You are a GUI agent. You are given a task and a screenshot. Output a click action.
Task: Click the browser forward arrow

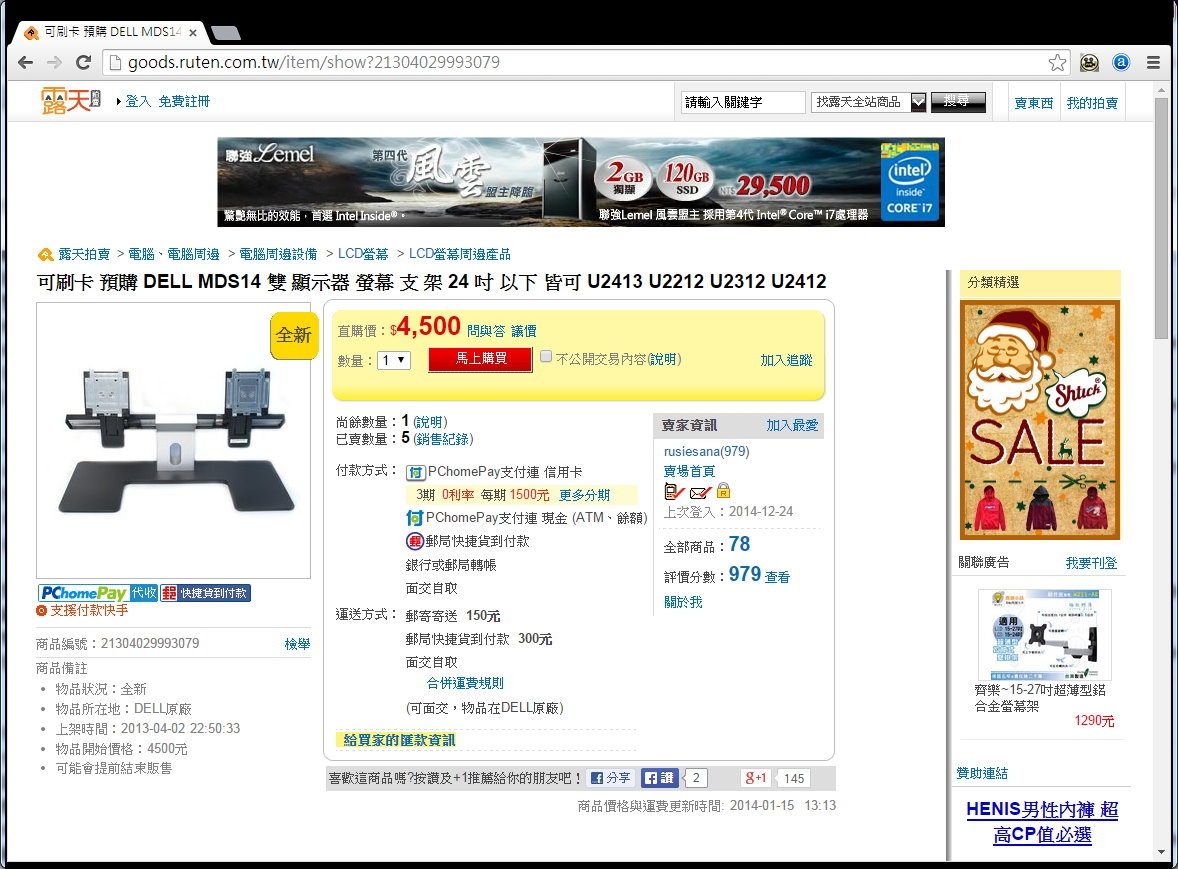tap(54, 62)
